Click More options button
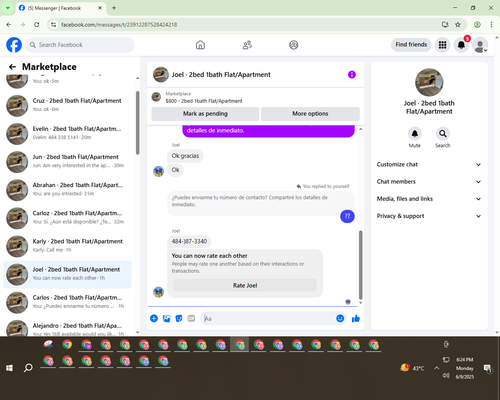This screenshot has width=500, height=400. [310, 114]
